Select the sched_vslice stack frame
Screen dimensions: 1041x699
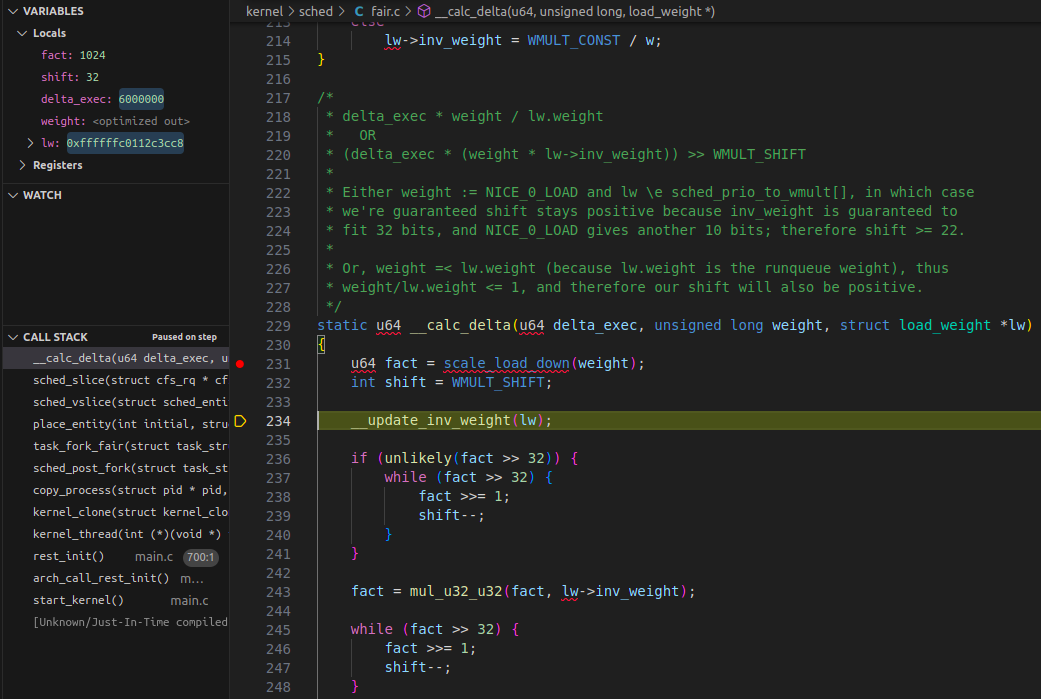click(x=116, y=402)
